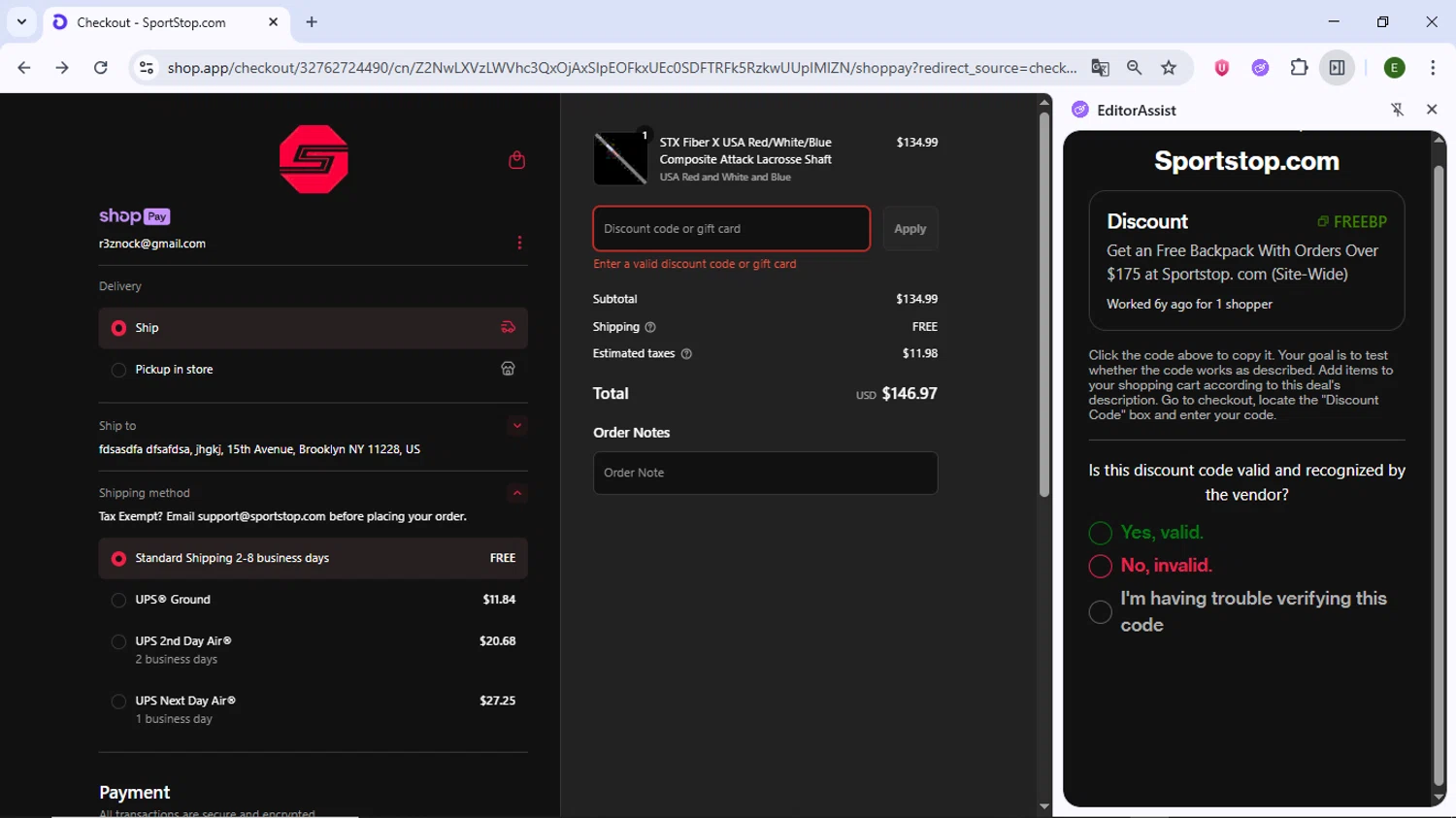Screen dimensions: 1456x818
Task: Expand the Ship to address chevron
Action: point(517,425)
